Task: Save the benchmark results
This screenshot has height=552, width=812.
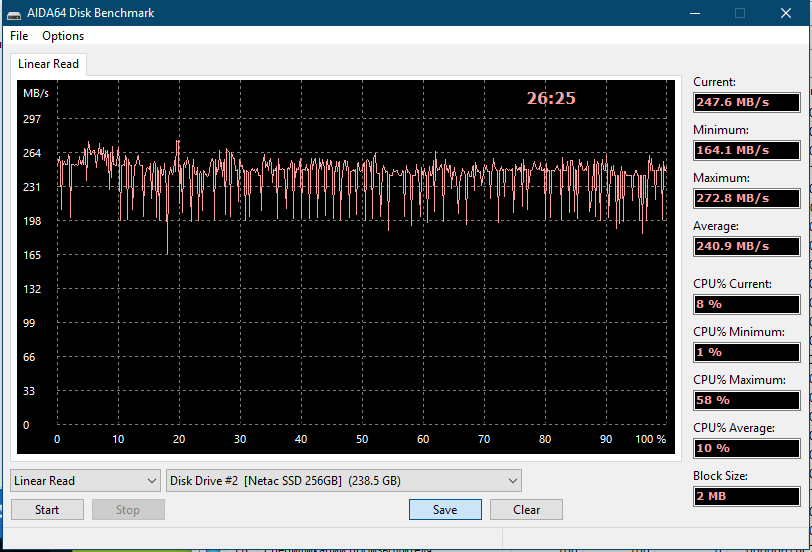Action: 445,510
